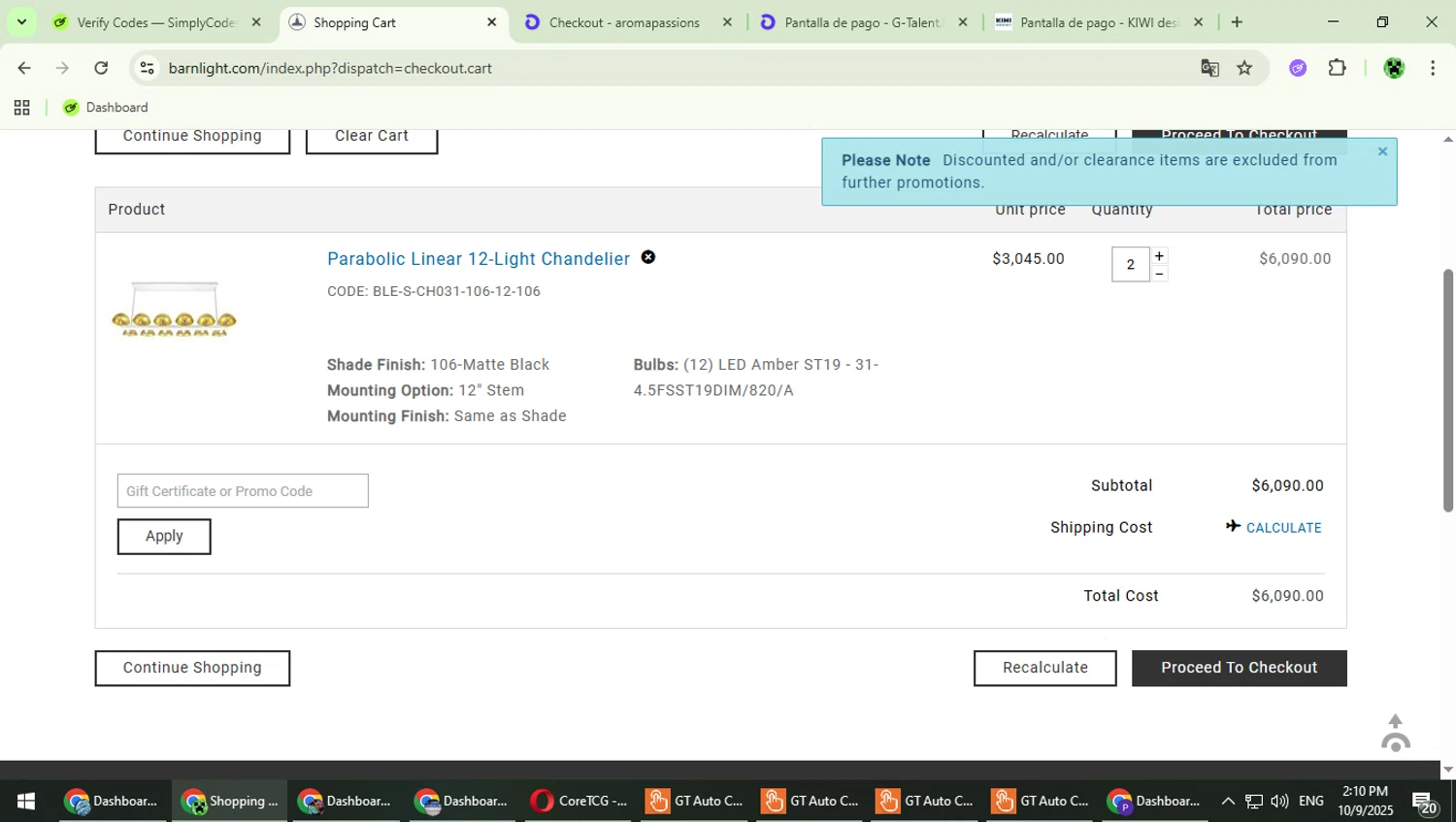
Task: Open the purple extension icon
Action: [x=1298, y=68]
